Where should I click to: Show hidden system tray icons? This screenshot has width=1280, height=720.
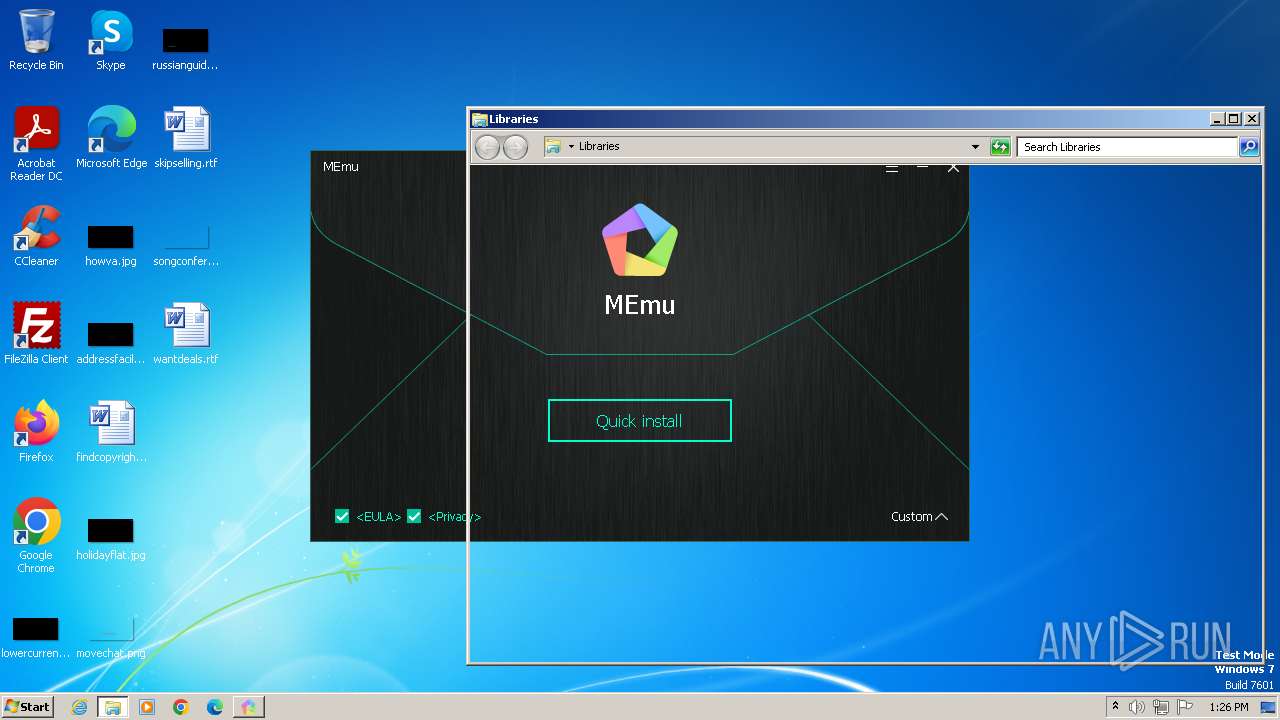coord(1115,707)
